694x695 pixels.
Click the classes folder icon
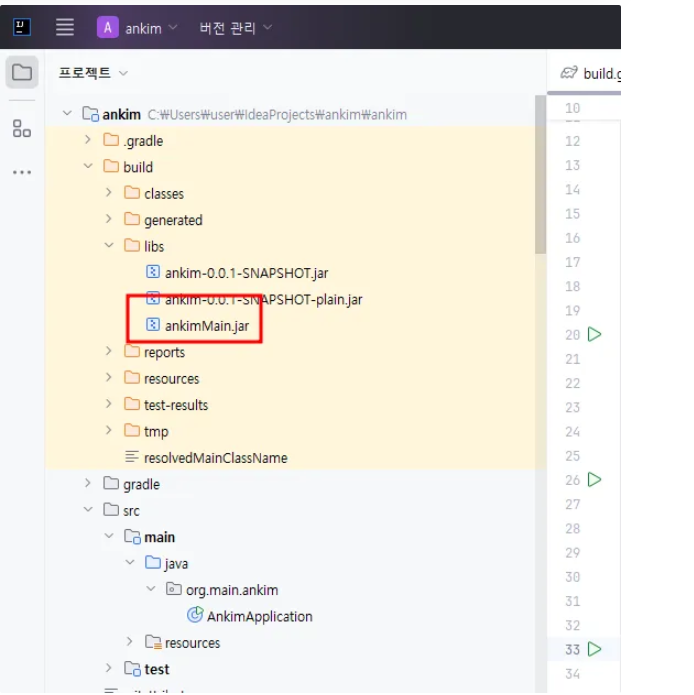[132, 192]
